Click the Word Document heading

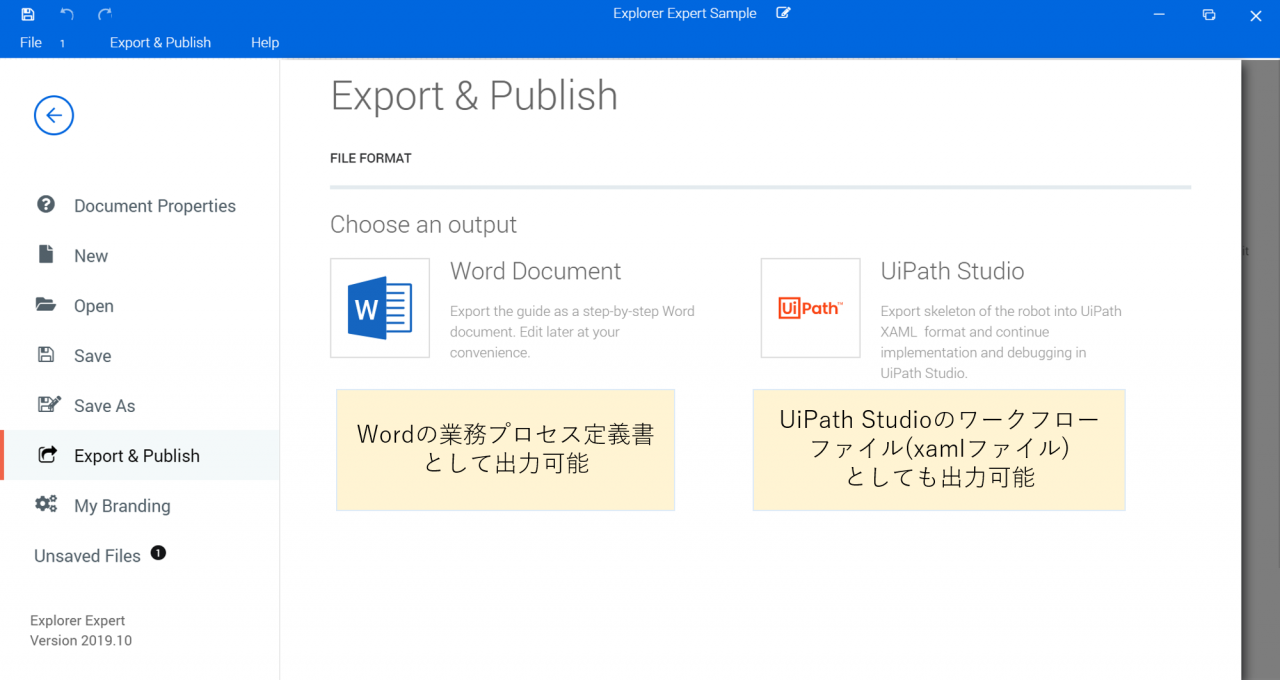tap(535, 271)
